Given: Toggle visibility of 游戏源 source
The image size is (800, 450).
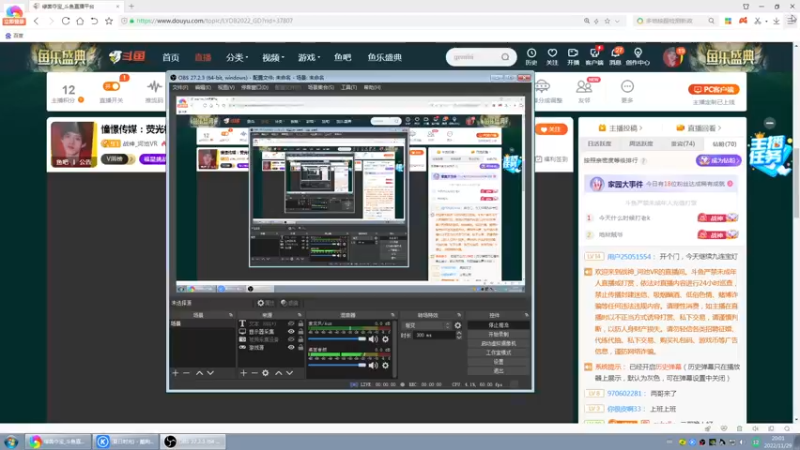Looking at the screenshot, I should (291, 347).
